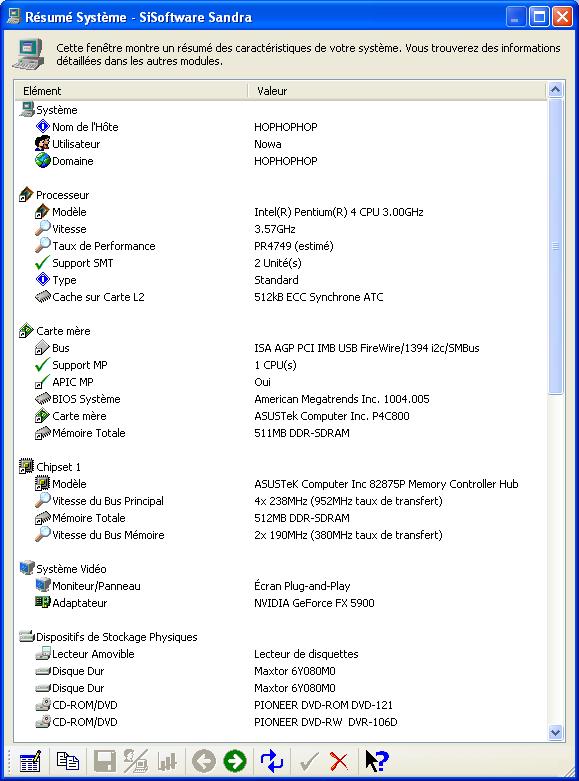Open the context help cursor icon
Screen dimensions: 579x781
[377, 761]
